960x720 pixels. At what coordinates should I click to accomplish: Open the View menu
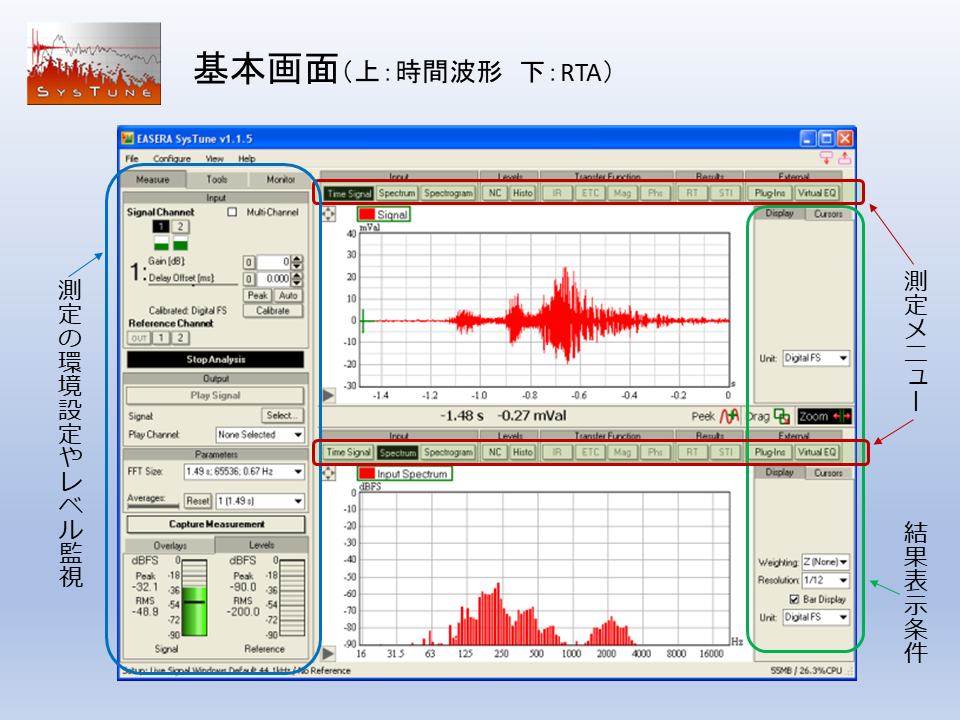click(214, 159)
